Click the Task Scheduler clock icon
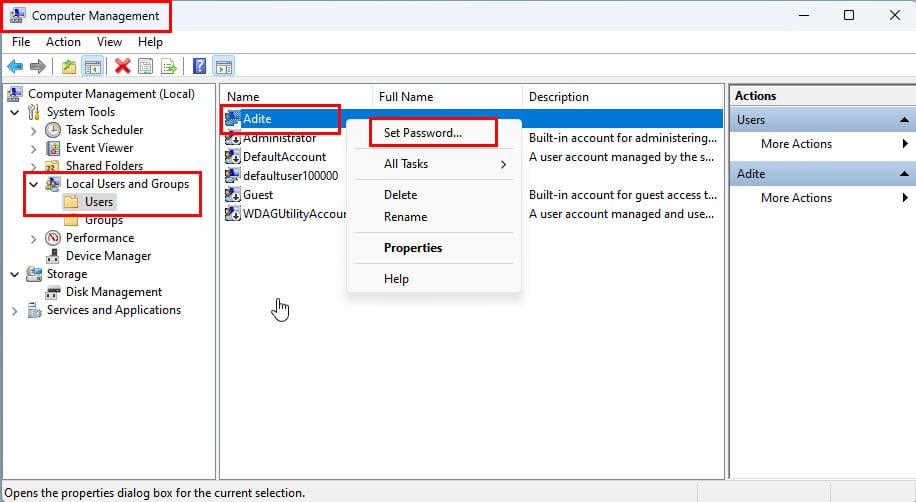Viewport: 916px width, 502px height. click(x=53, y=130)
